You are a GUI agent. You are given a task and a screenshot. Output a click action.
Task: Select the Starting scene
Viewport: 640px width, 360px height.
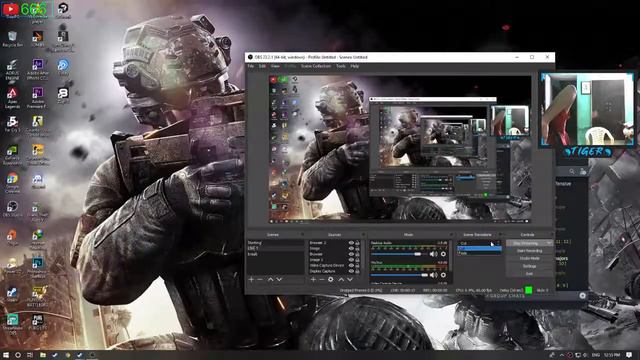[276, 243]
